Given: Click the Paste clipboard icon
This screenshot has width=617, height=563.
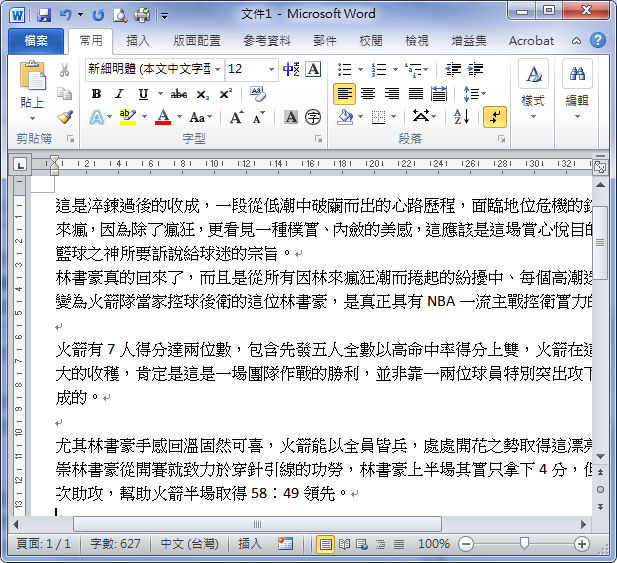Looking at the screenshot, I should pyautogui.click(x=32, y=75).
